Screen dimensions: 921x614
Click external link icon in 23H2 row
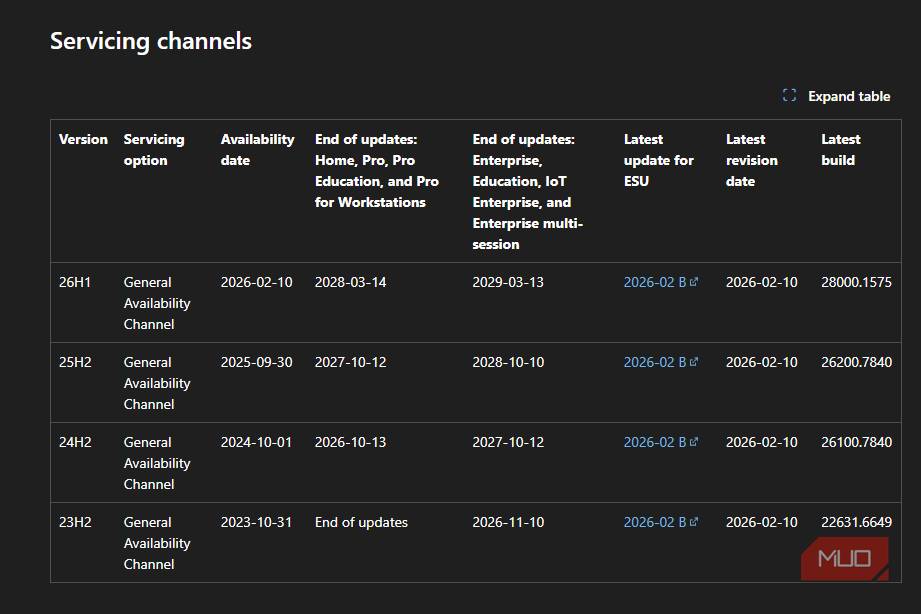click(x=694, y=522)
